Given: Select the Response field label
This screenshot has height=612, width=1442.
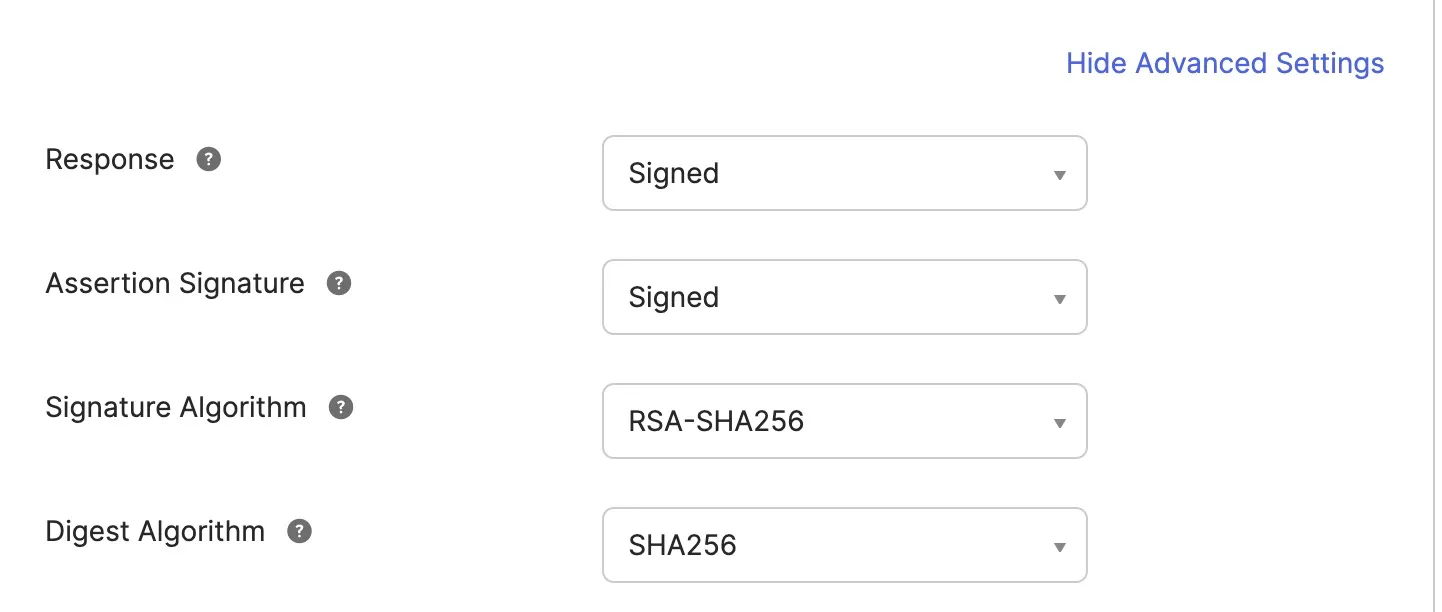Looking at the screenshot, I should click(x=109, y=158).
